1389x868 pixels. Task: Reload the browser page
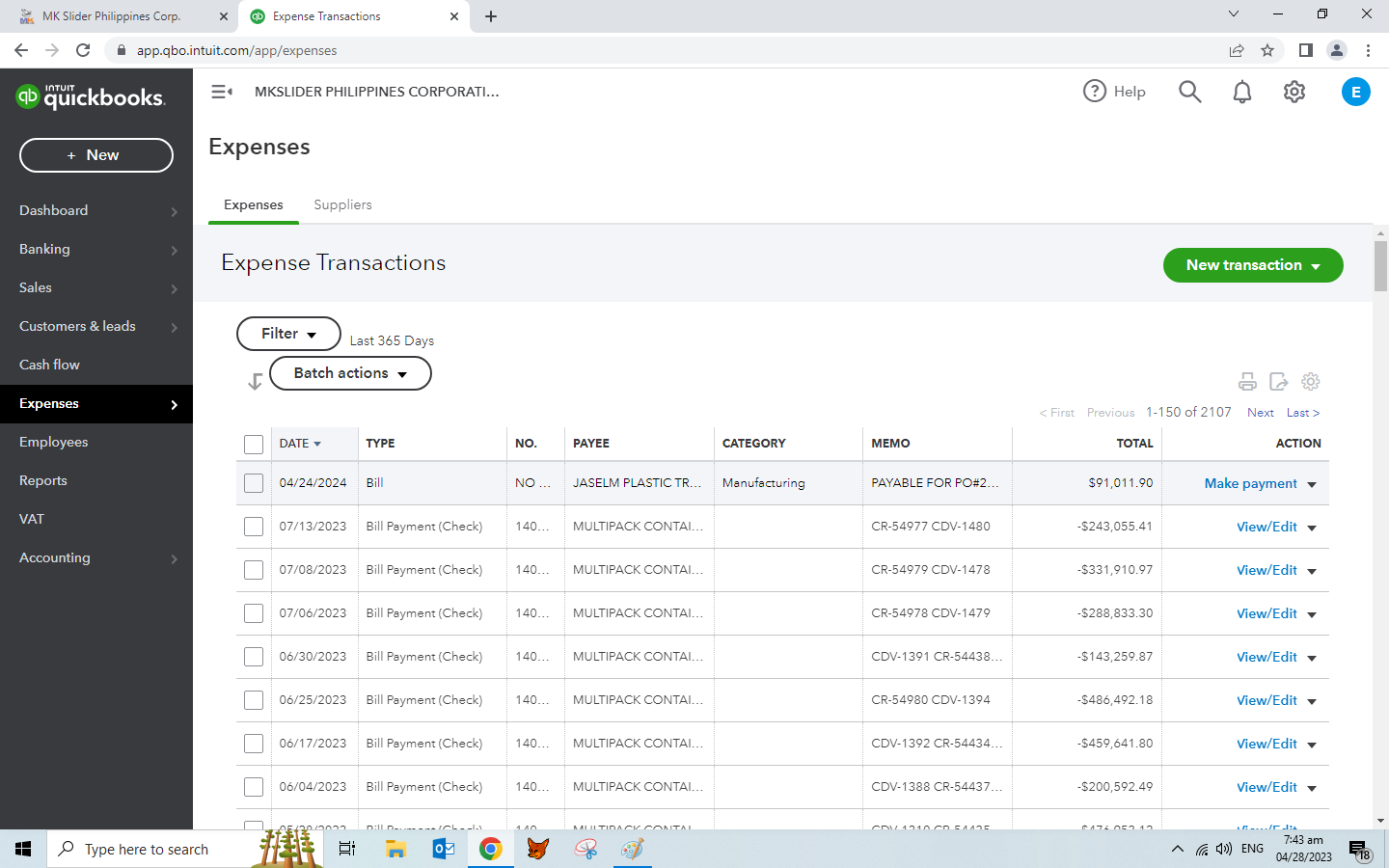83,50
